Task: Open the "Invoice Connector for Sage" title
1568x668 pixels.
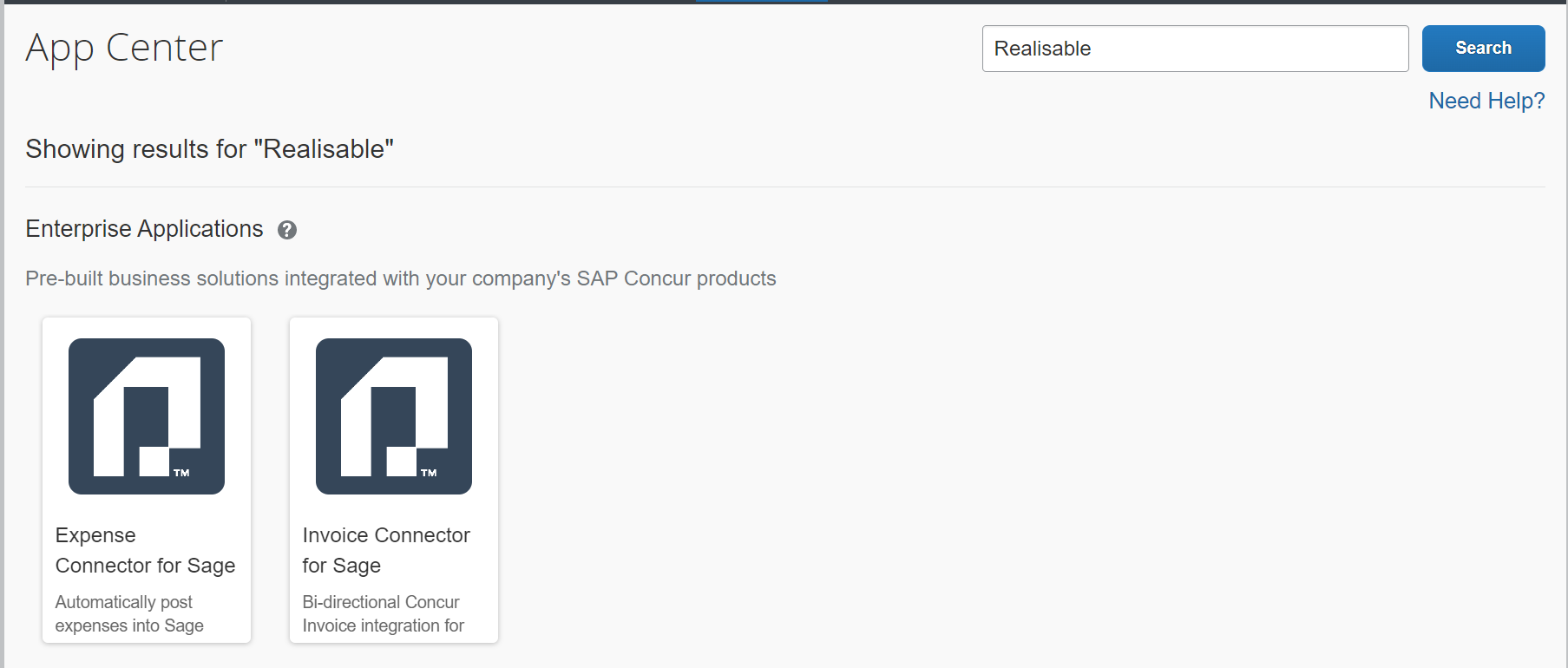Action: pyautogui.click(x=386, y=550)
